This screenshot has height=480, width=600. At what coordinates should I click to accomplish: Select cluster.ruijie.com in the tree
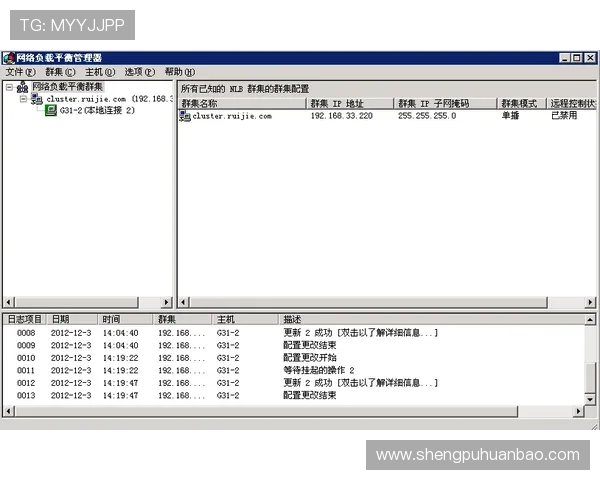click(x=109, y=99)
